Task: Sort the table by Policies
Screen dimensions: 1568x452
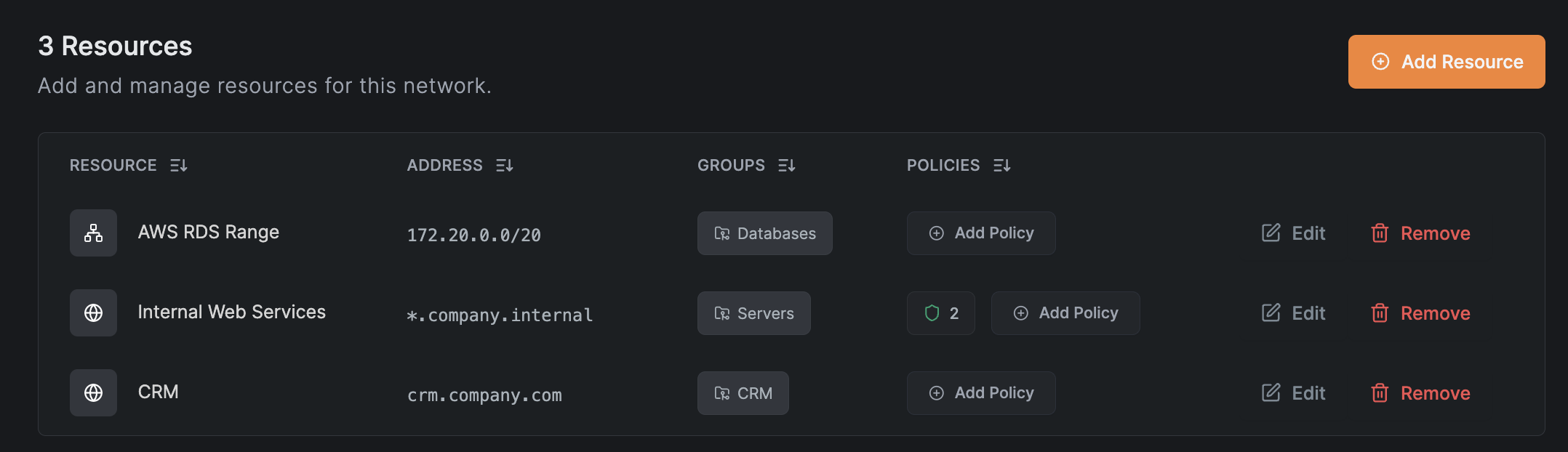Action: [x=1001, y=166]
